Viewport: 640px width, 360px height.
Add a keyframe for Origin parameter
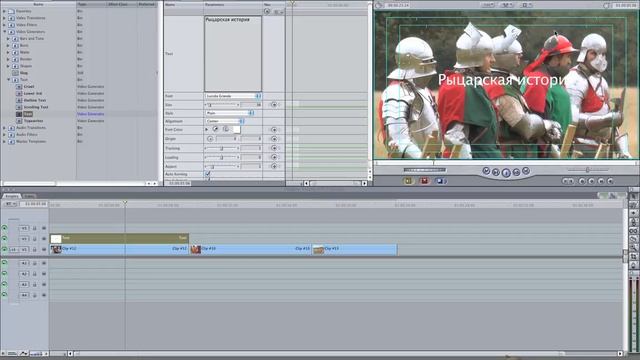[x=274, y=139]
